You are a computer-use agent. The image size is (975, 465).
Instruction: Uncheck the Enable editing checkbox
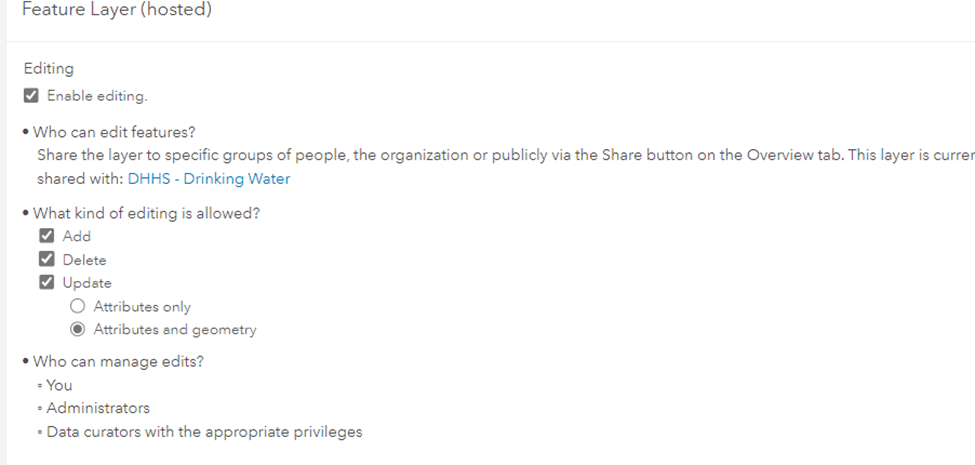[31, 96]
